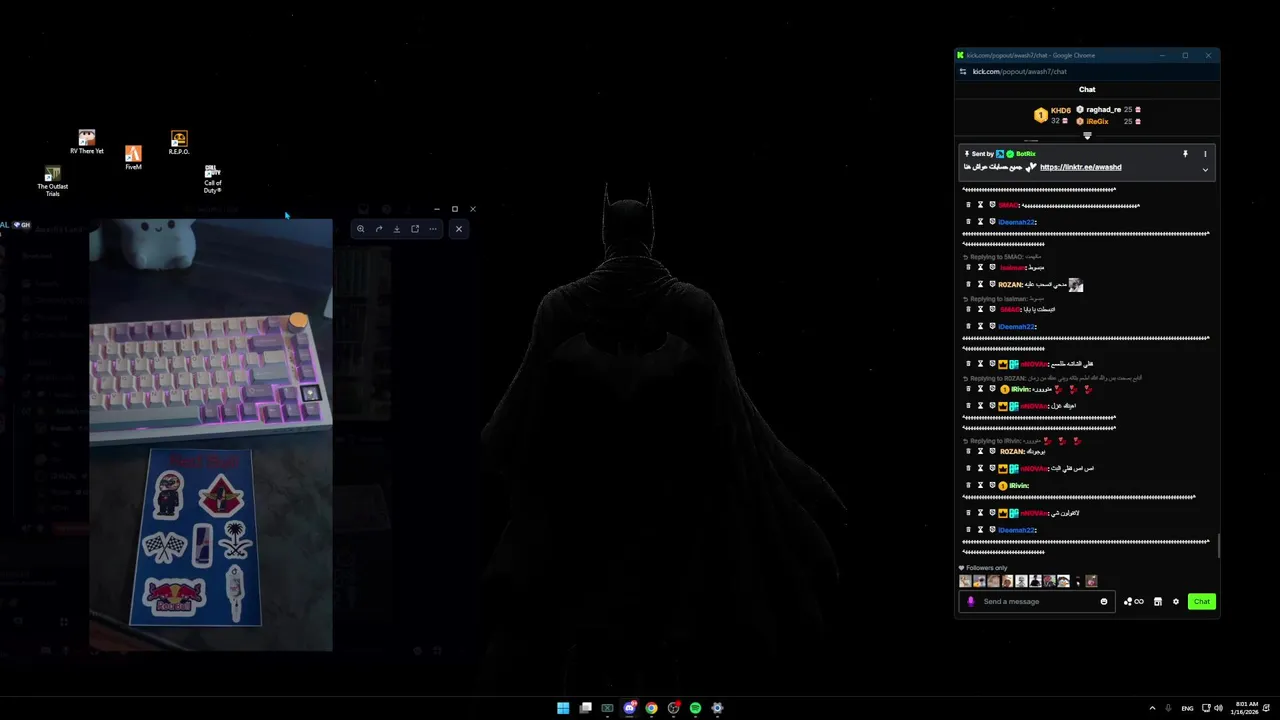The height and width of the screenshot is (720, 1280).
Task: Open site information icon in Chrome address bar
Action: [963, 72]
